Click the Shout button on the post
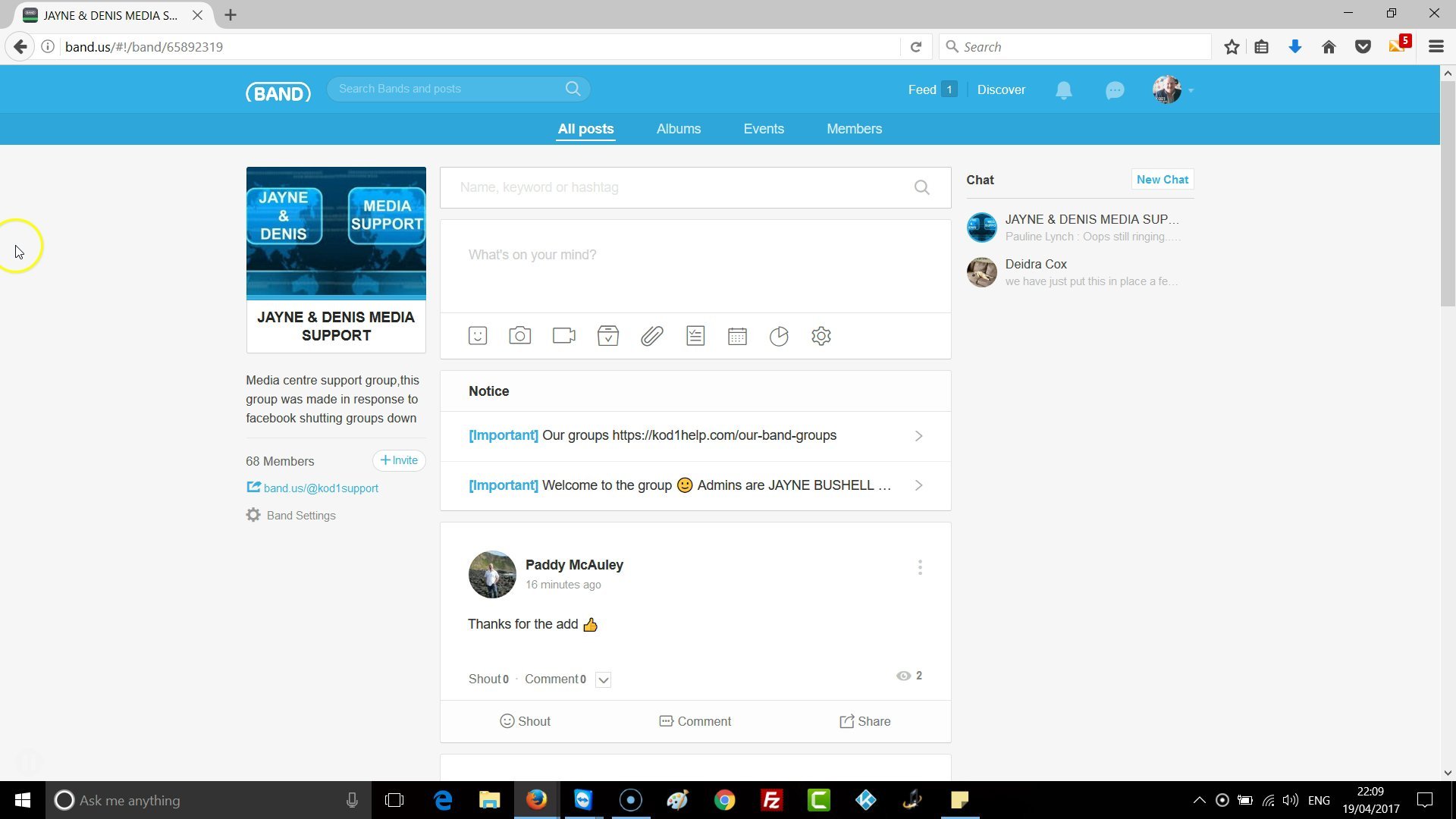The height and width of the screenshot is (819, 1456). click(525, 721)
